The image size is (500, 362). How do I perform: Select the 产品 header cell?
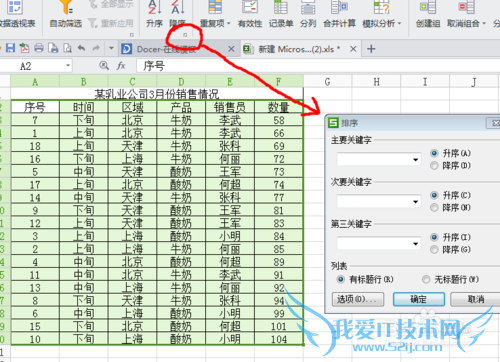tap(181, 107)
